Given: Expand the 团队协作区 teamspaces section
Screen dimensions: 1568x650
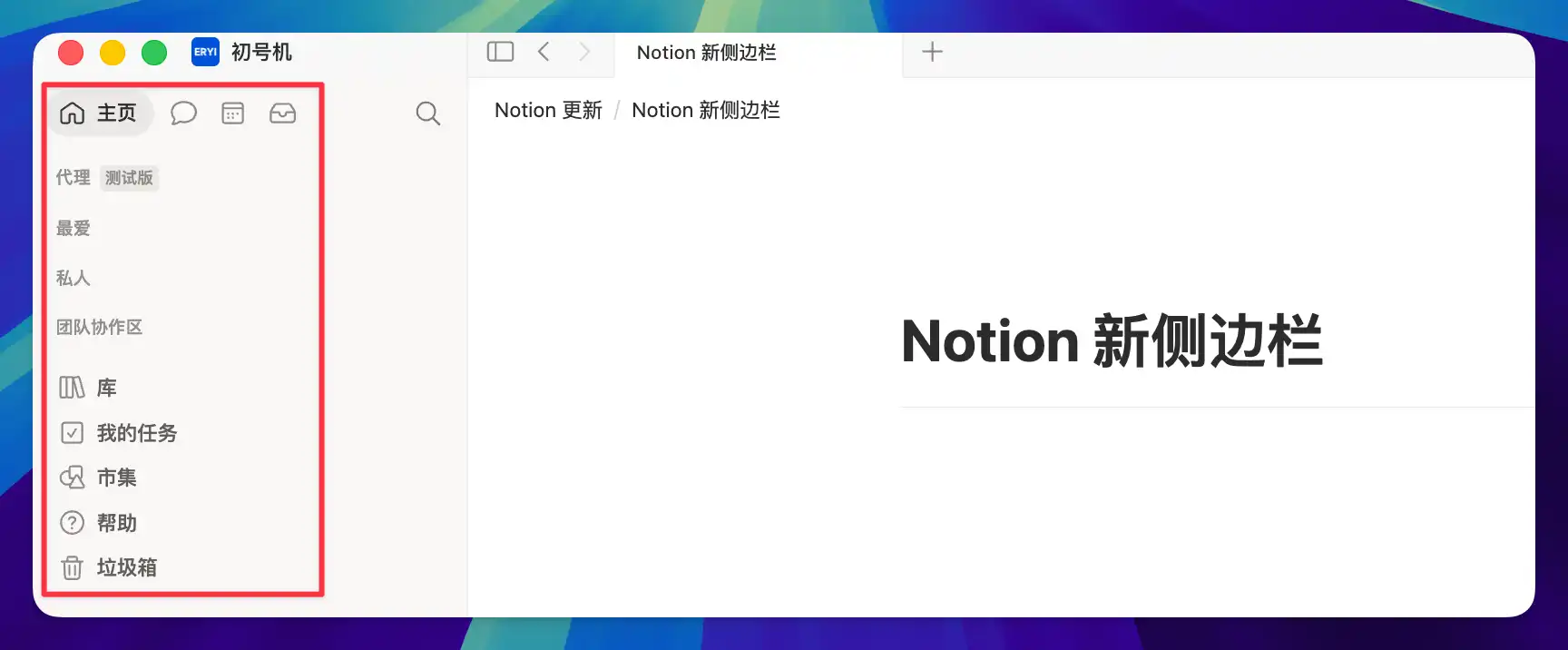Looking at the screenshot, I should point(100,327).
